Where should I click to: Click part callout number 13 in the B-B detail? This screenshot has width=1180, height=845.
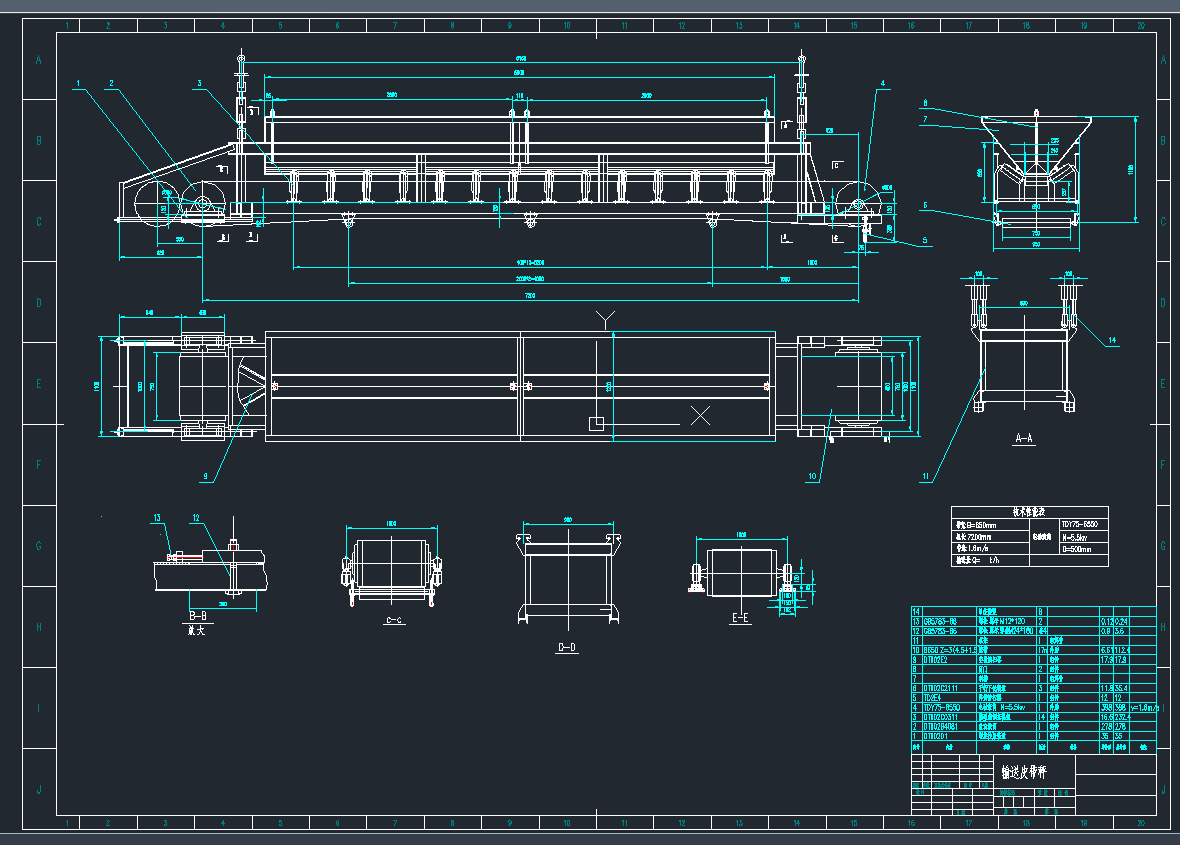pyautogui.click(x=156, y=517)
